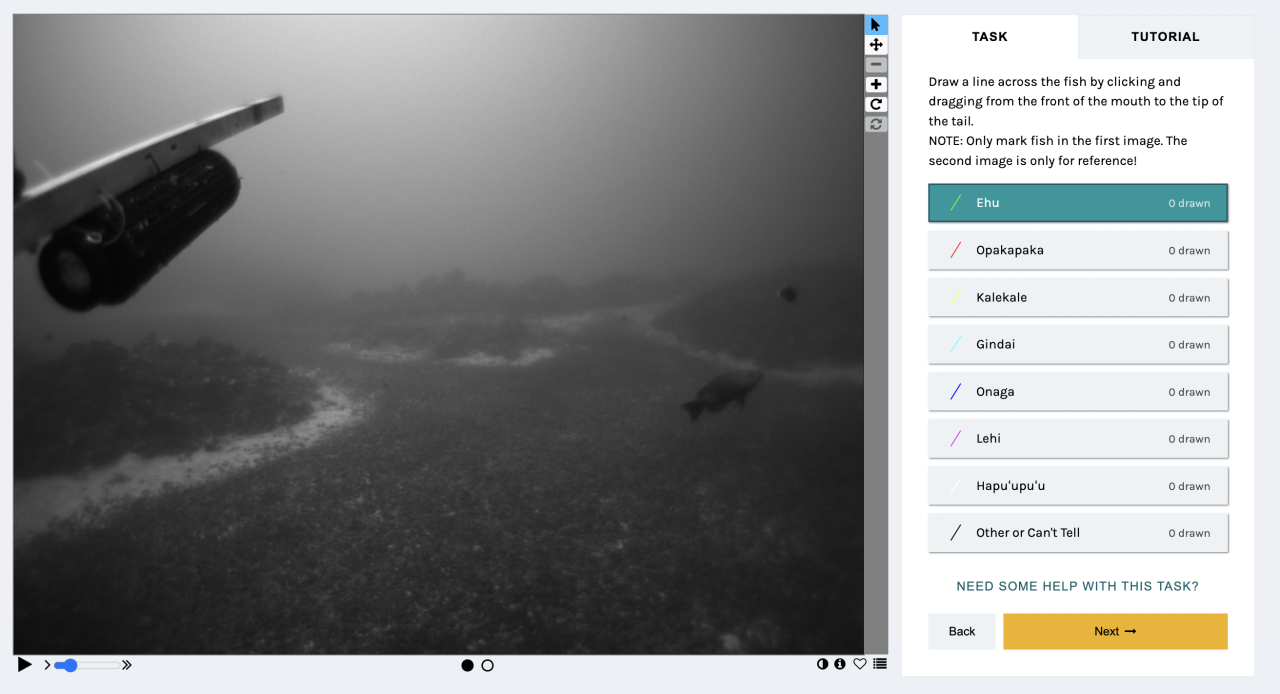Activate the pan/move tool
The image size is (1280, 694).
(876, 45)
